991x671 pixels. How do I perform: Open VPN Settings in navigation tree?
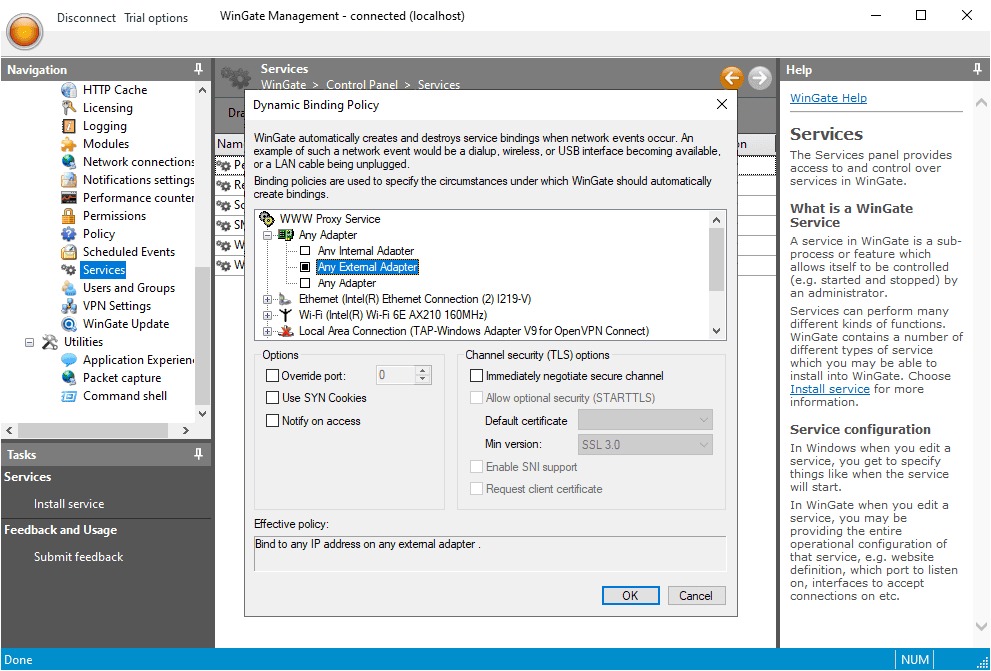click(x=116, y=306)
